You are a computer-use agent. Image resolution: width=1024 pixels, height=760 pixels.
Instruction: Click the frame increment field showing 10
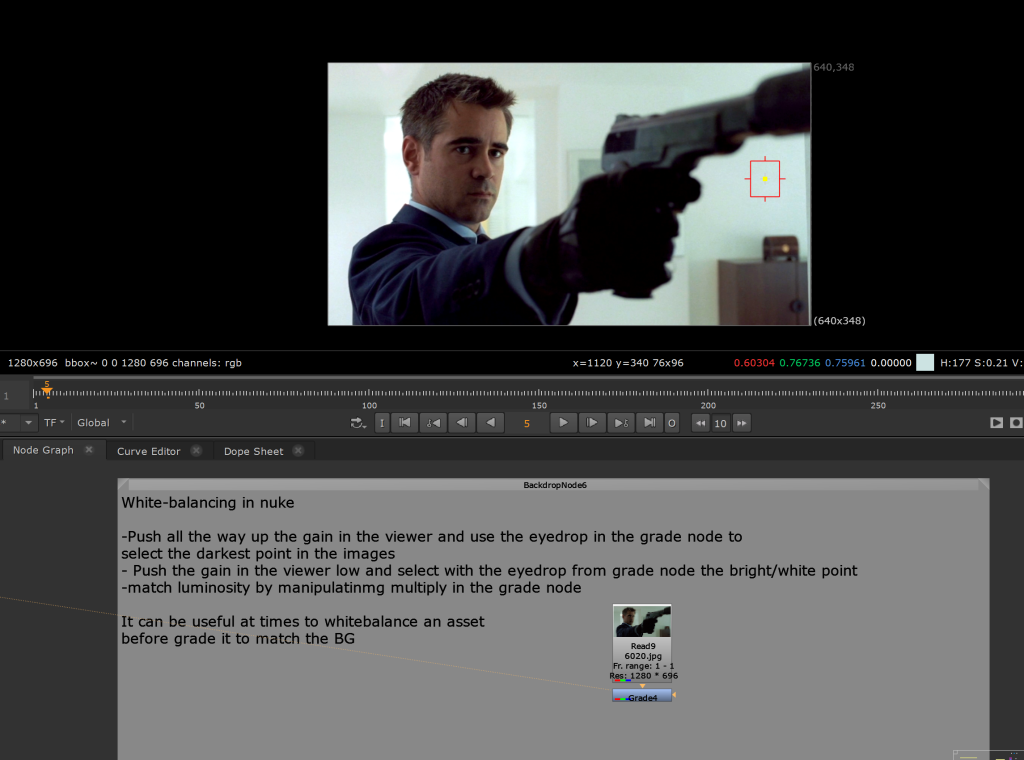point(720,423)
